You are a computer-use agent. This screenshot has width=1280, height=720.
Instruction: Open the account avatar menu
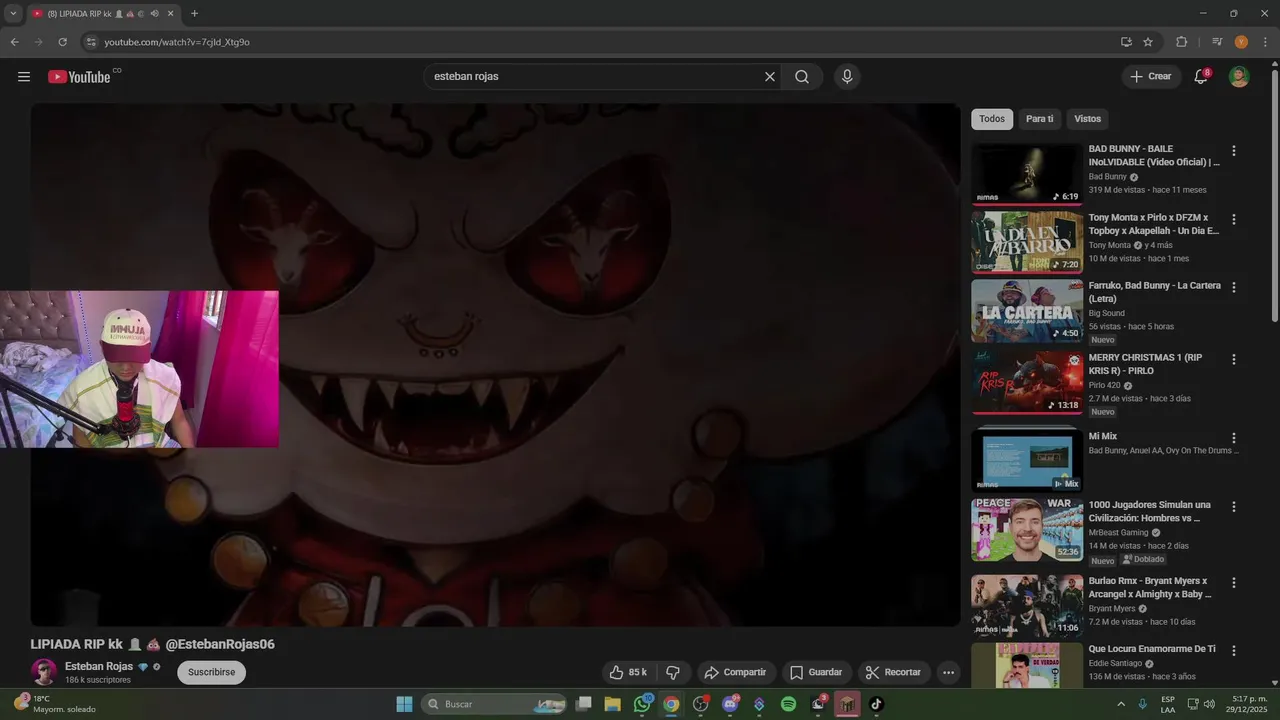1239,77
